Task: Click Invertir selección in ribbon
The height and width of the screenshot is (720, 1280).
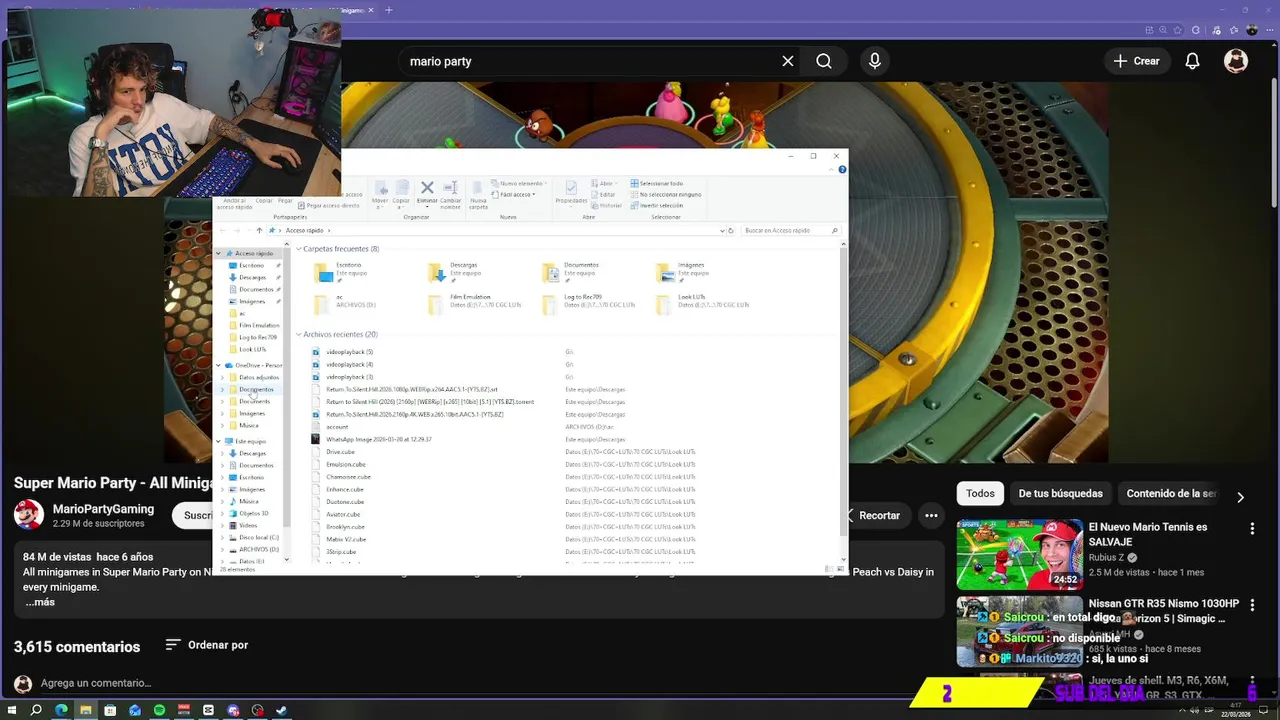Action: pyautogui.click(x=657, y=205)
